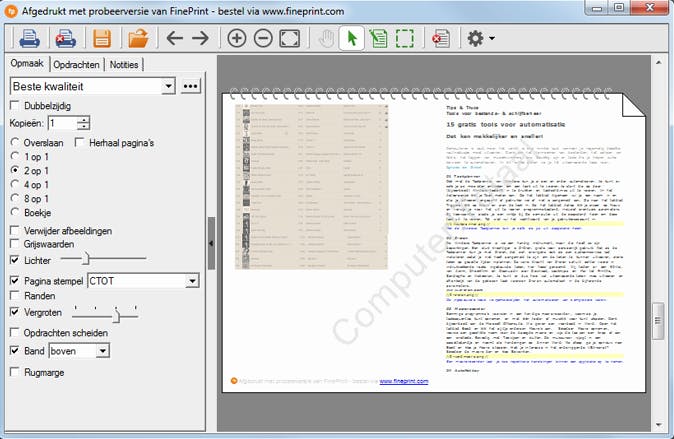Go to previous page with left arrow

coord(175,39)
